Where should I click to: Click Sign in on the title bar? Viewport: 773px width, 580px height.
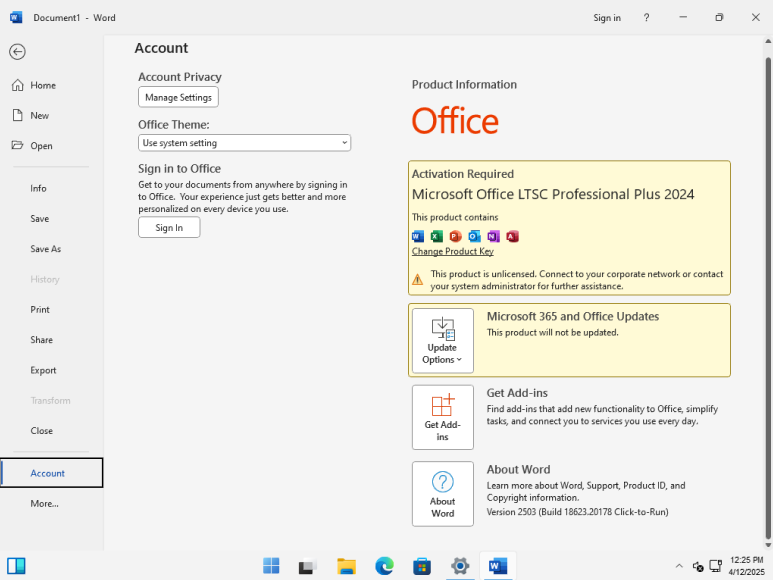[x=607, y=18]
